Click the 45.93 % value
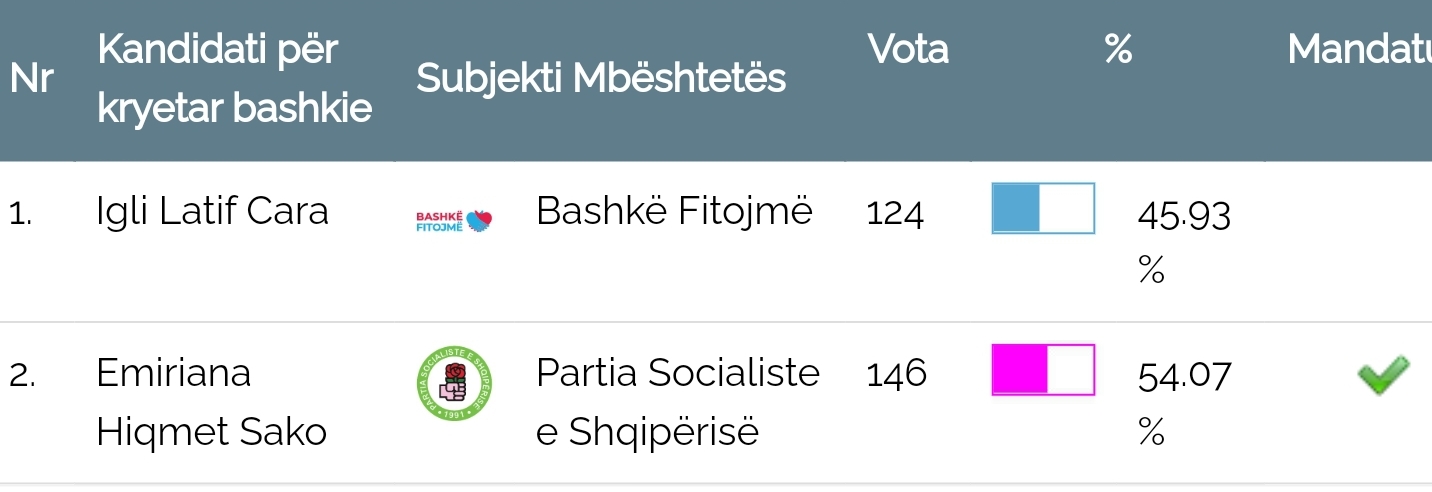Viewport: 1432px width, 492px height. click(x=1184, y=240)
